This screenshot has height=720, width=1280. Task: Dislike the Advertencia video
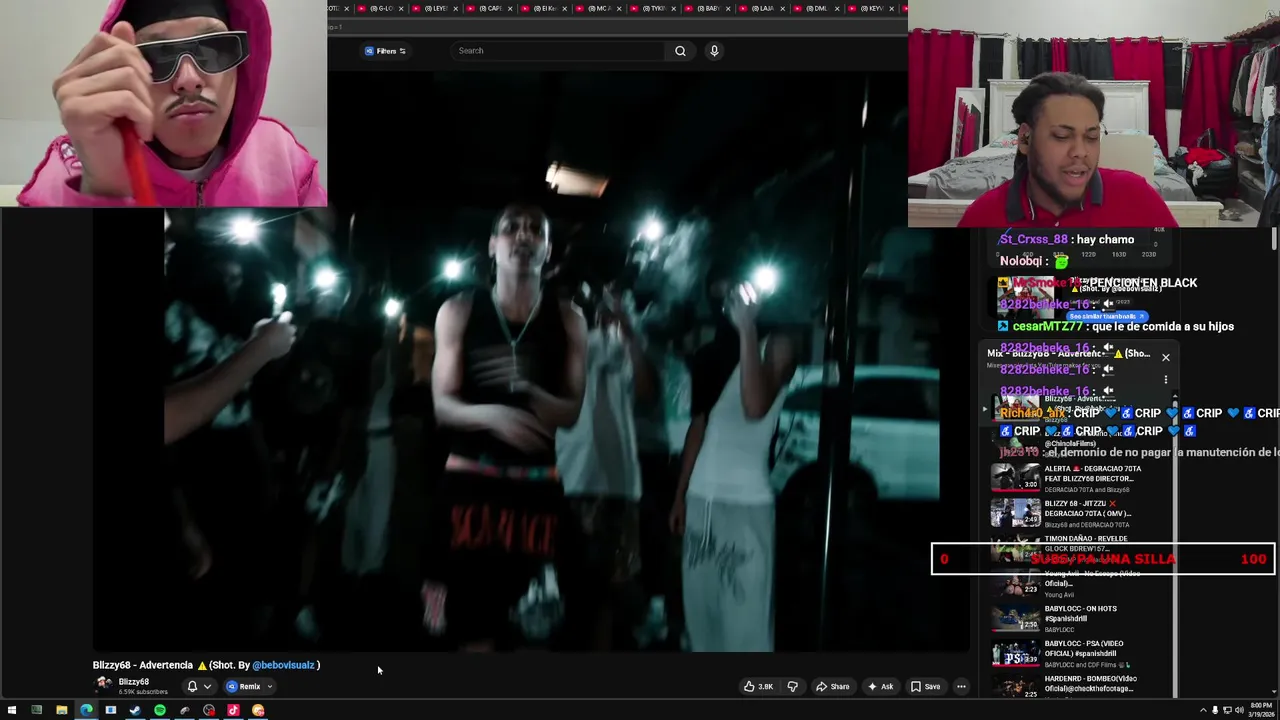point(793,686)
